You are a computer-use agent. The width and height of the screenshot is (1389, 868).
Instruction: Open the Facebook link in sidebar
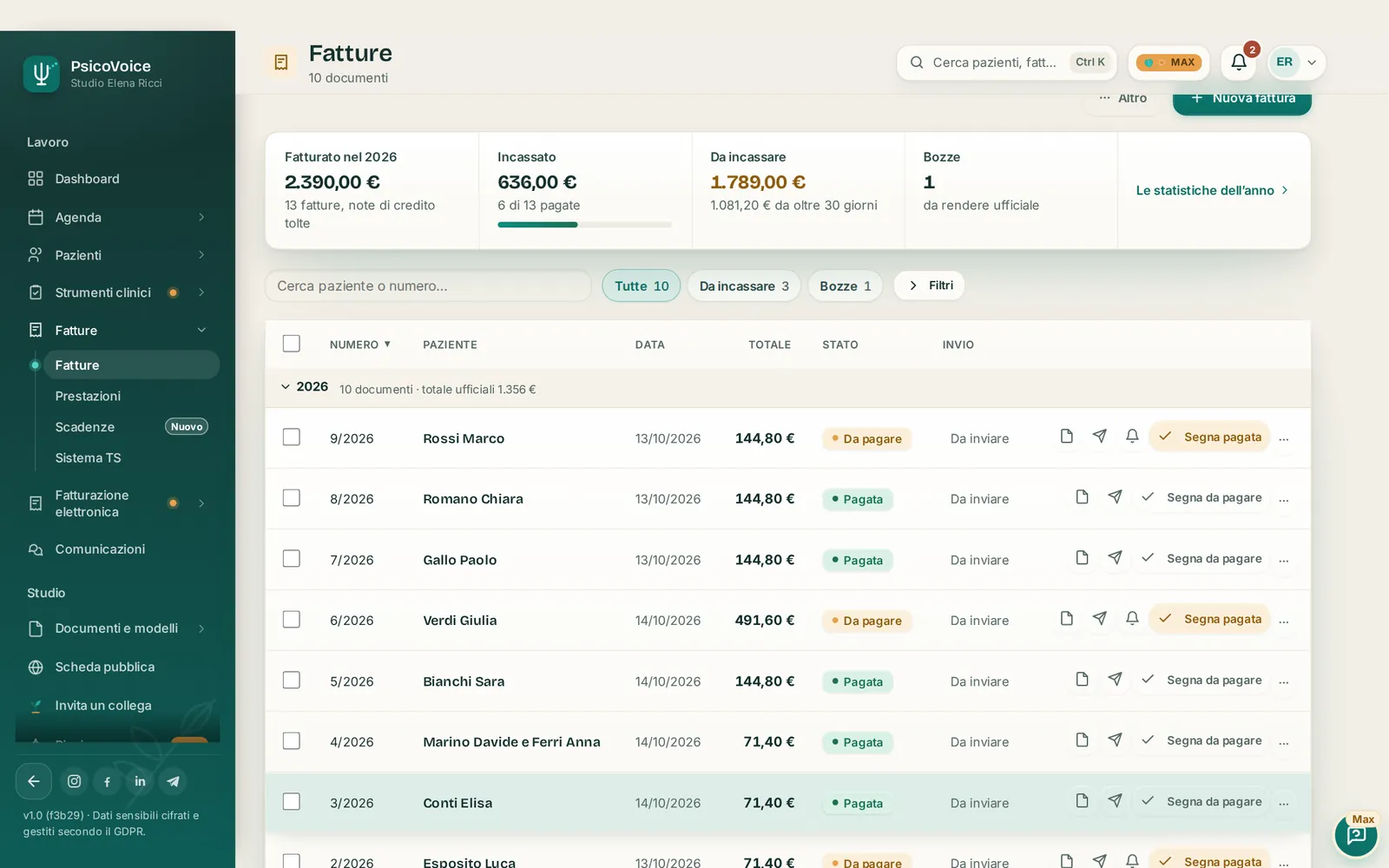[108, 781]
